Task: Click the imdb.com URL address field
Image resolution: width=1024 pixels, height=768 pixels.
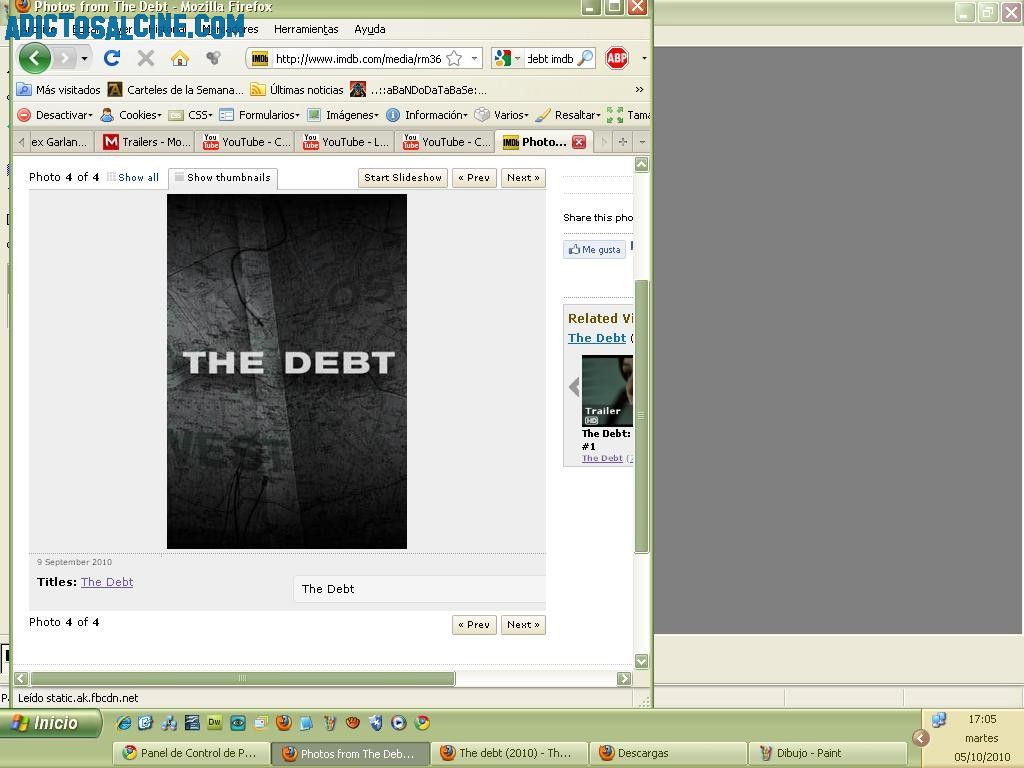Action: click(358, 59)
